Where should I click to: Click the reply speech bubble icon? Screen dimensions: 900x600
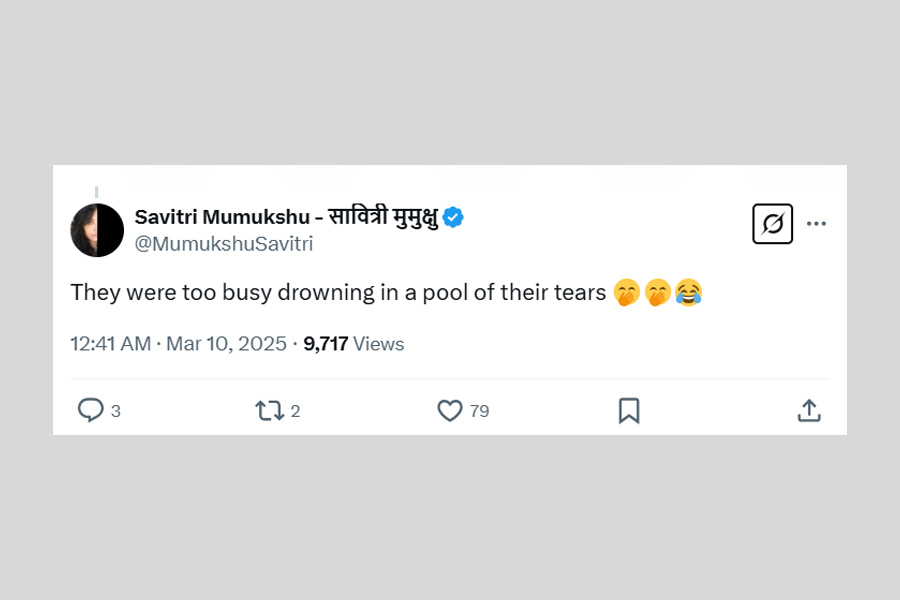(x=91, y=410)
